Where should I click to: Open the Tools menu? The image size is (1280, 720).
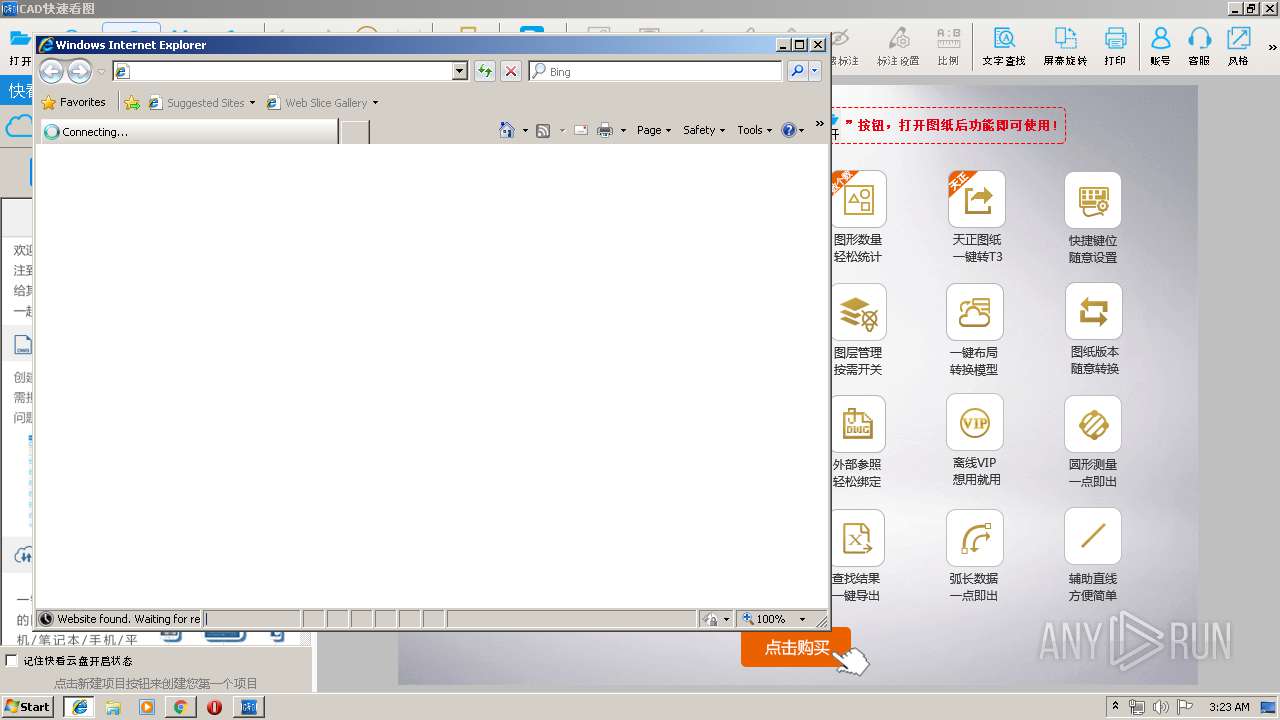pos(755,130)
